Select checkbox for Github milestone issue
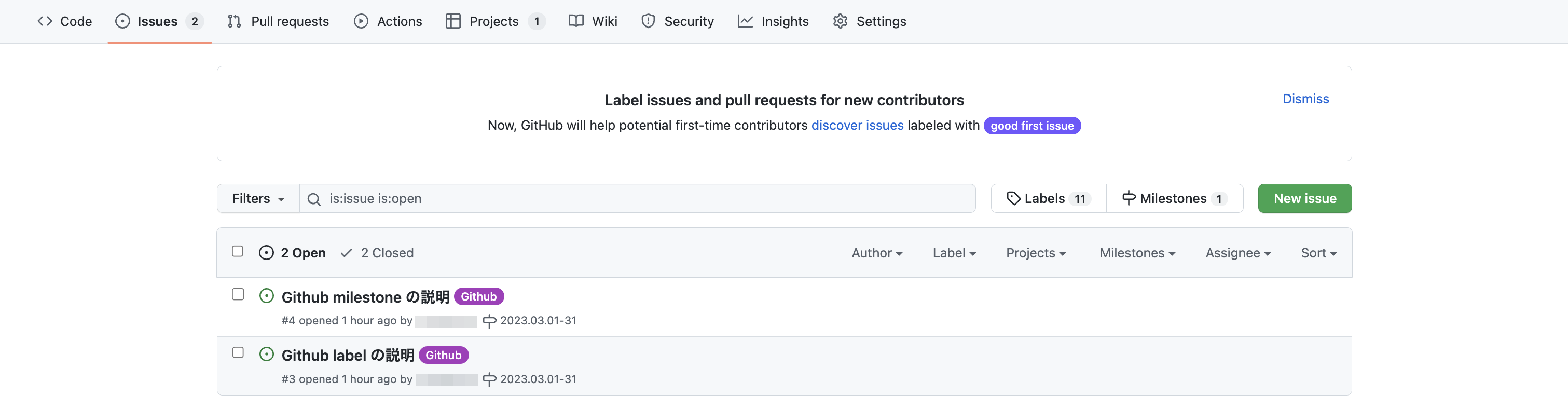This screenshot has width=1568, height=409. point(238,295)
